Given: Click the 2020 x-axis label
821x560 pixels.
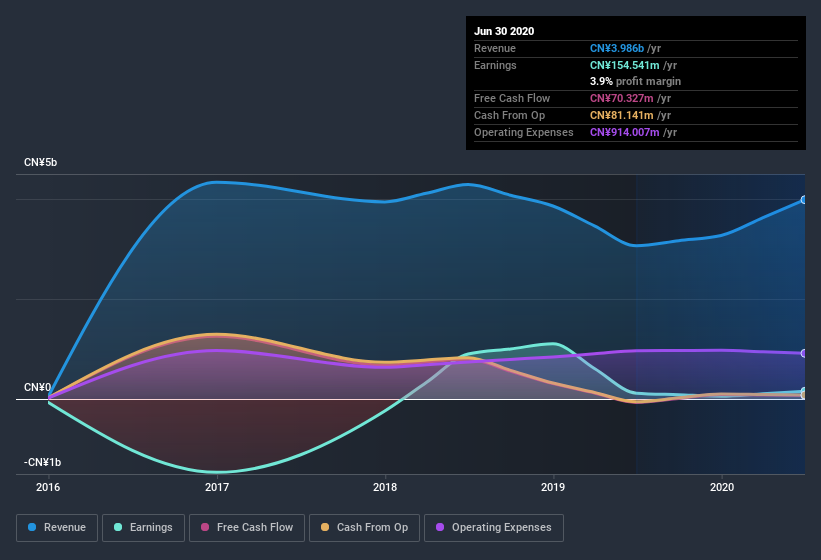Looking at the screenshot, I should 722,487.
